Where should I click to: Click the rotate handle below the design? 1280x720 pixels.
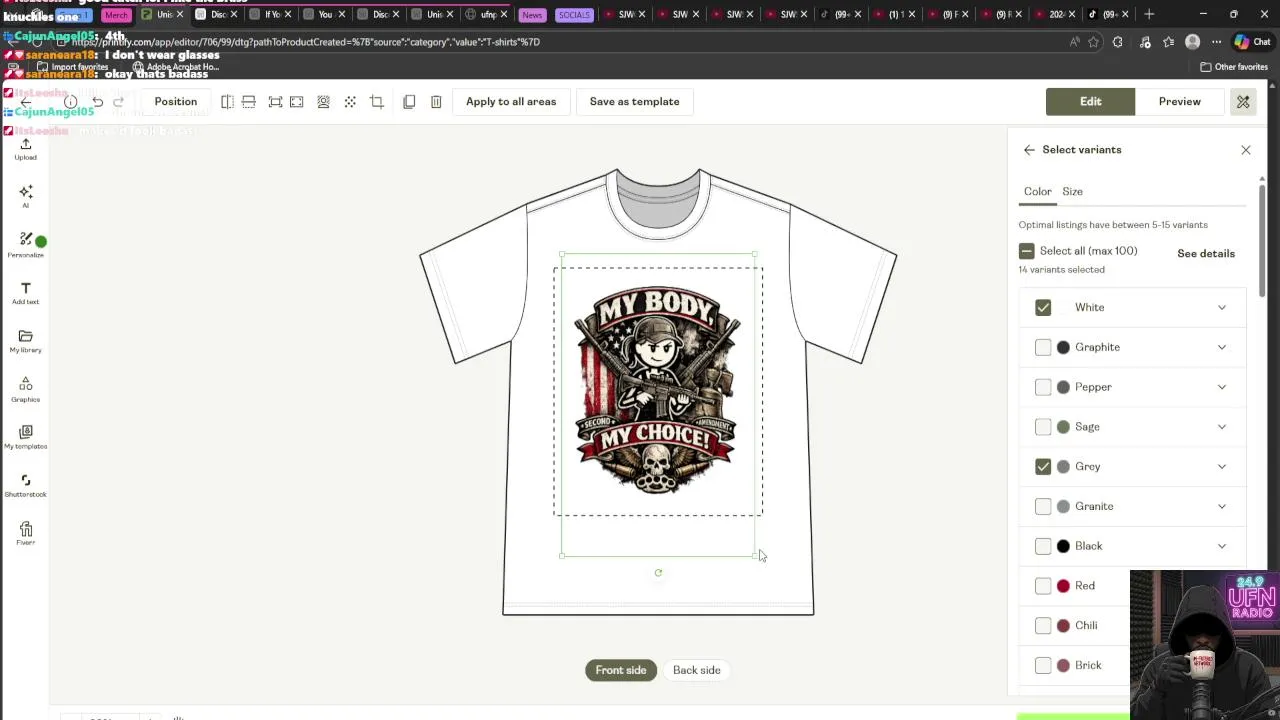658,573
